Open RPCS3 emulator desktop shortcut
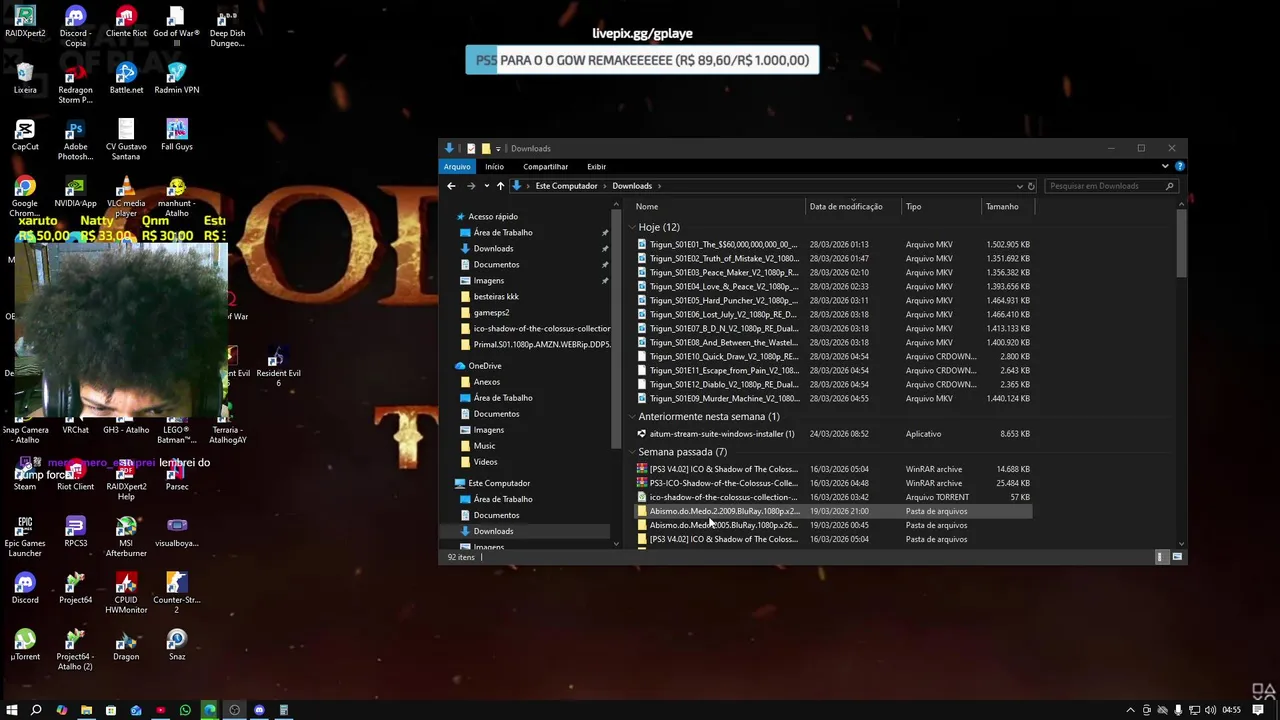1280x720 pixels. [75, 532]
